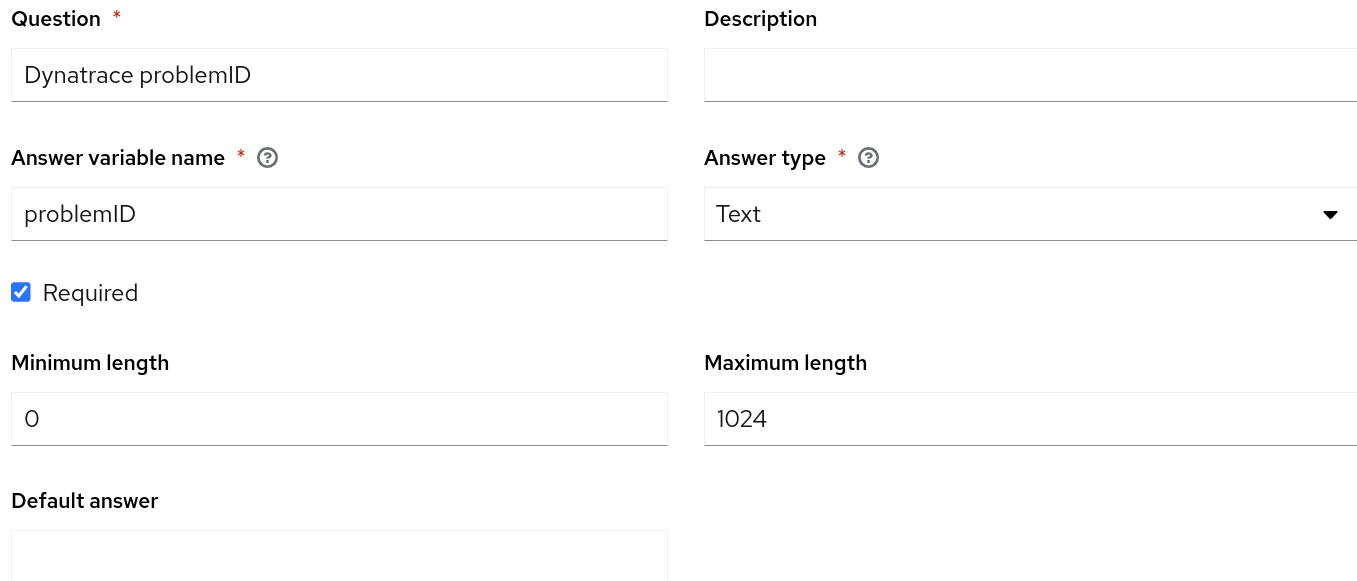Click the Description field label
The height and width of the screenshot is (581, 1357).
tap(760, 19)
